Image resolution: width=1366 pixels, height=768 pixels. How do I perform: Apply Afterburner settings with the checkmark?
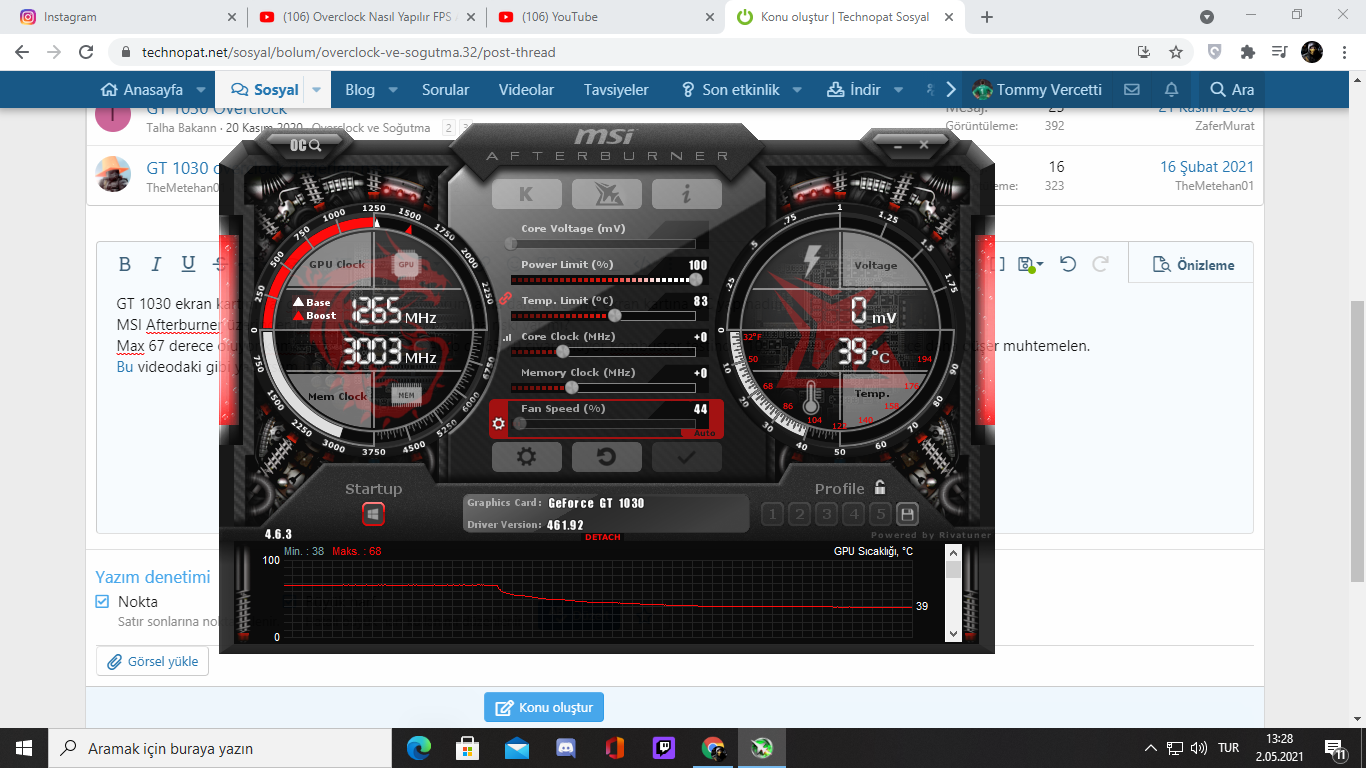686,457
